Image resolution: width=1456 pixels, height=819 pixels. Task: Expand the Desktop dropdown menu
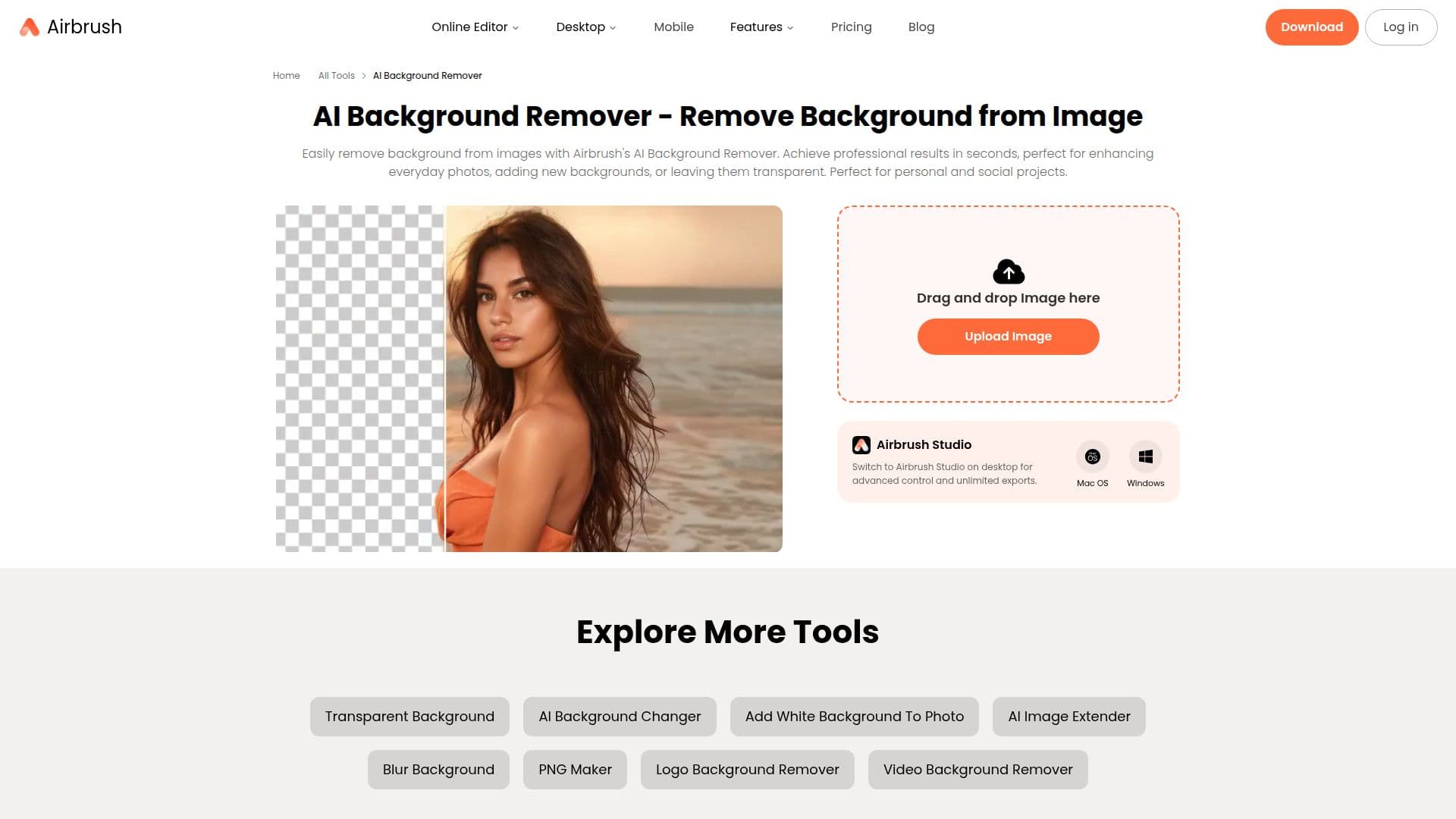click(586, 27)
